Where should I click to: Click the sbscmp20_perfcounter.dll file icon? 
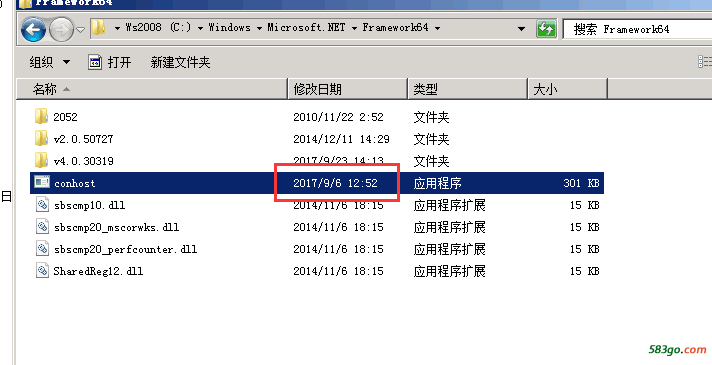pos(42,248)
